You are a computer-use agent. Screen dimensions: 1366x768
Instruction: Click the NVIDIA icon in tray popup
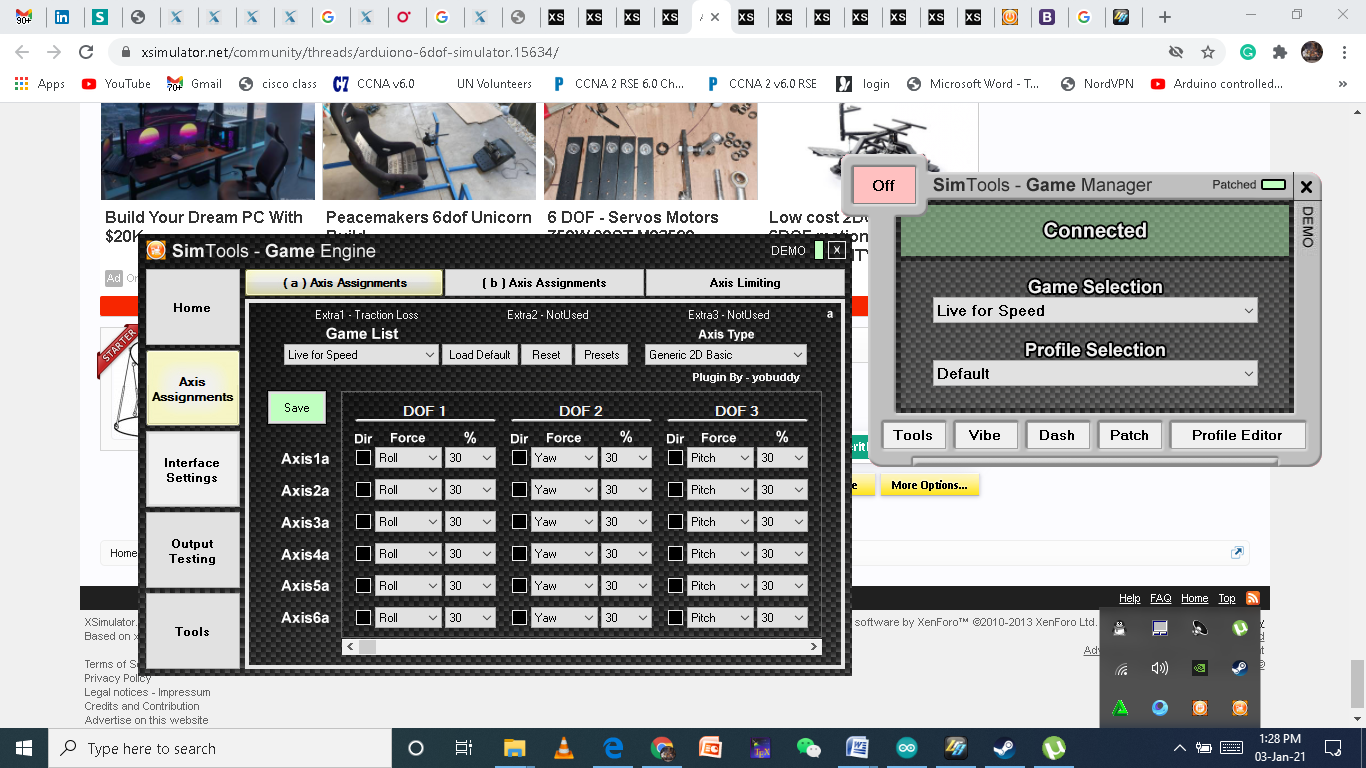click(x=1200, y=668)
